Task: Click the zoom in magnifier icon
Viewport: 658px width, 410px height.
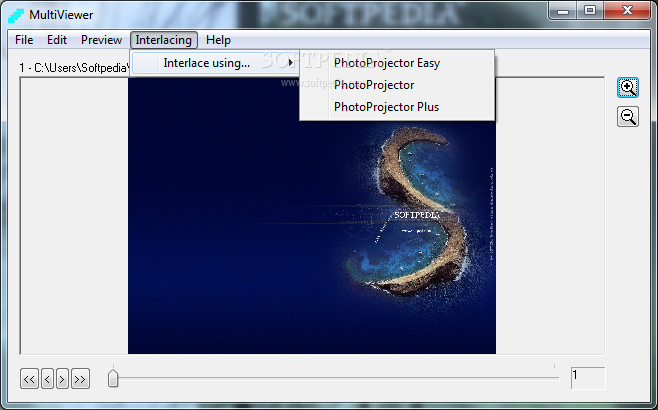Action: 628,88
